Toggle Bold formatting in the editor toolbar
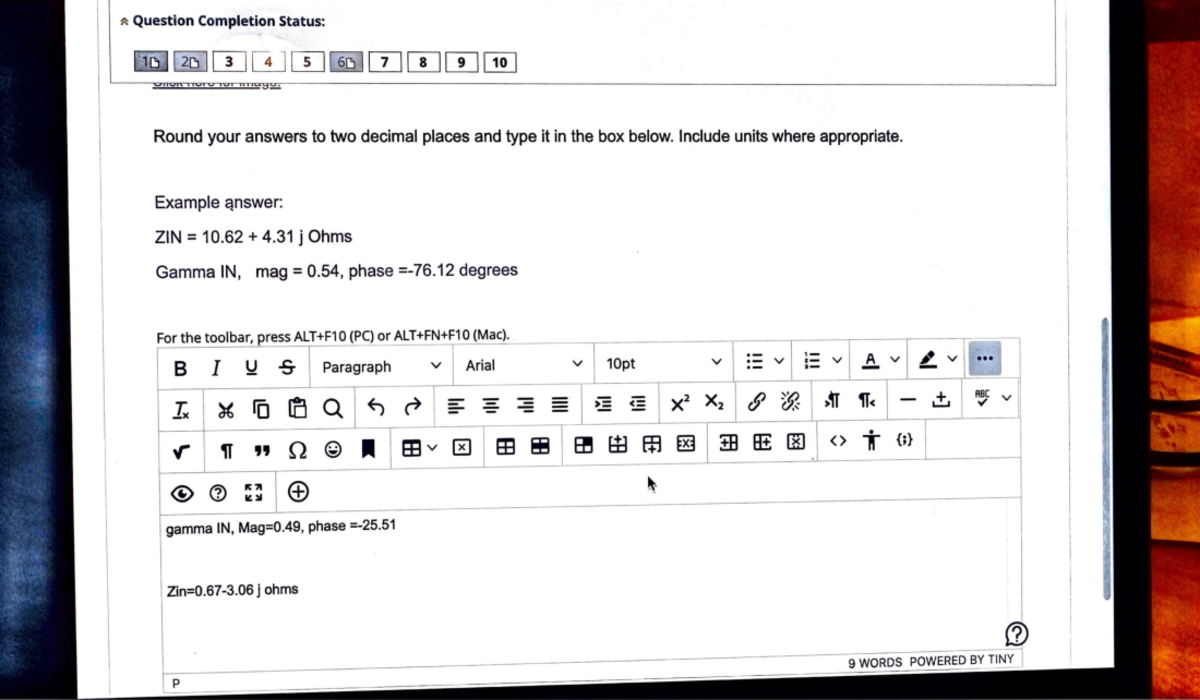 point(180,367)
